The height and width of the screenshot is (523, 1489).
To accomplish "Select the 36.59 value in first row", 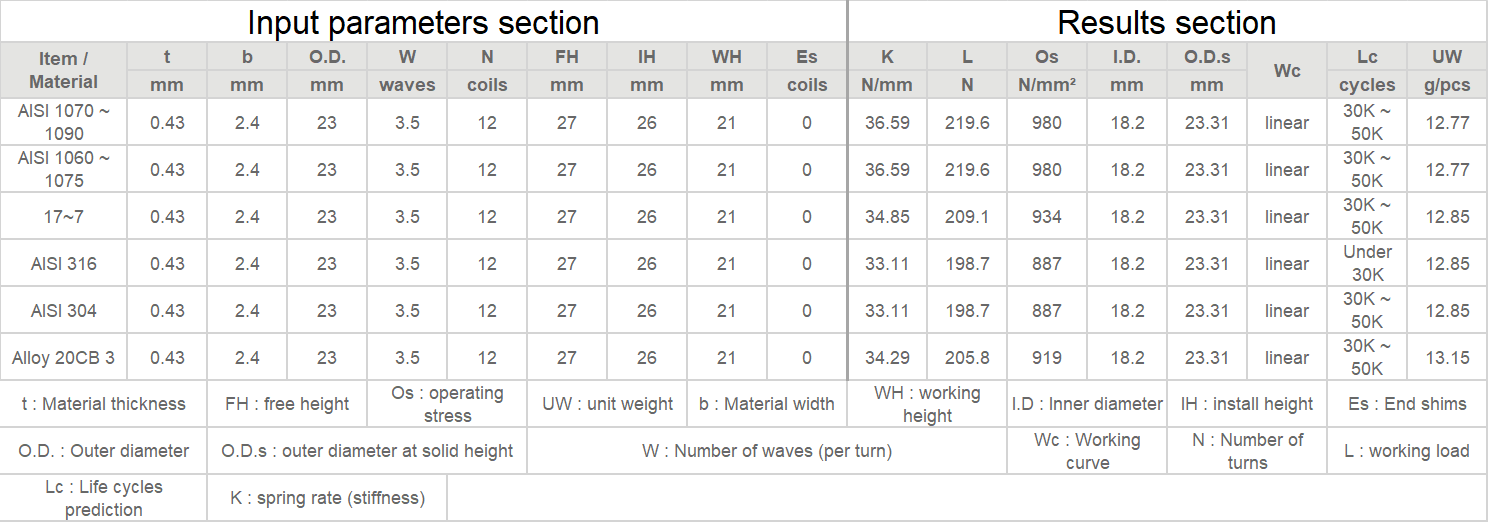I will pyautogui.click(x=887, y=122).
